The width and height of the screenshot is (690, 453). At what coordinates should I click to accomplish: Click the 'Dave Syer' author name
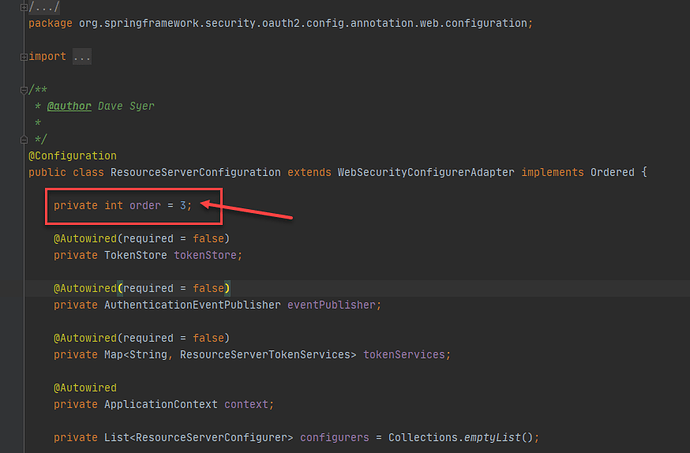click(126, 106)
